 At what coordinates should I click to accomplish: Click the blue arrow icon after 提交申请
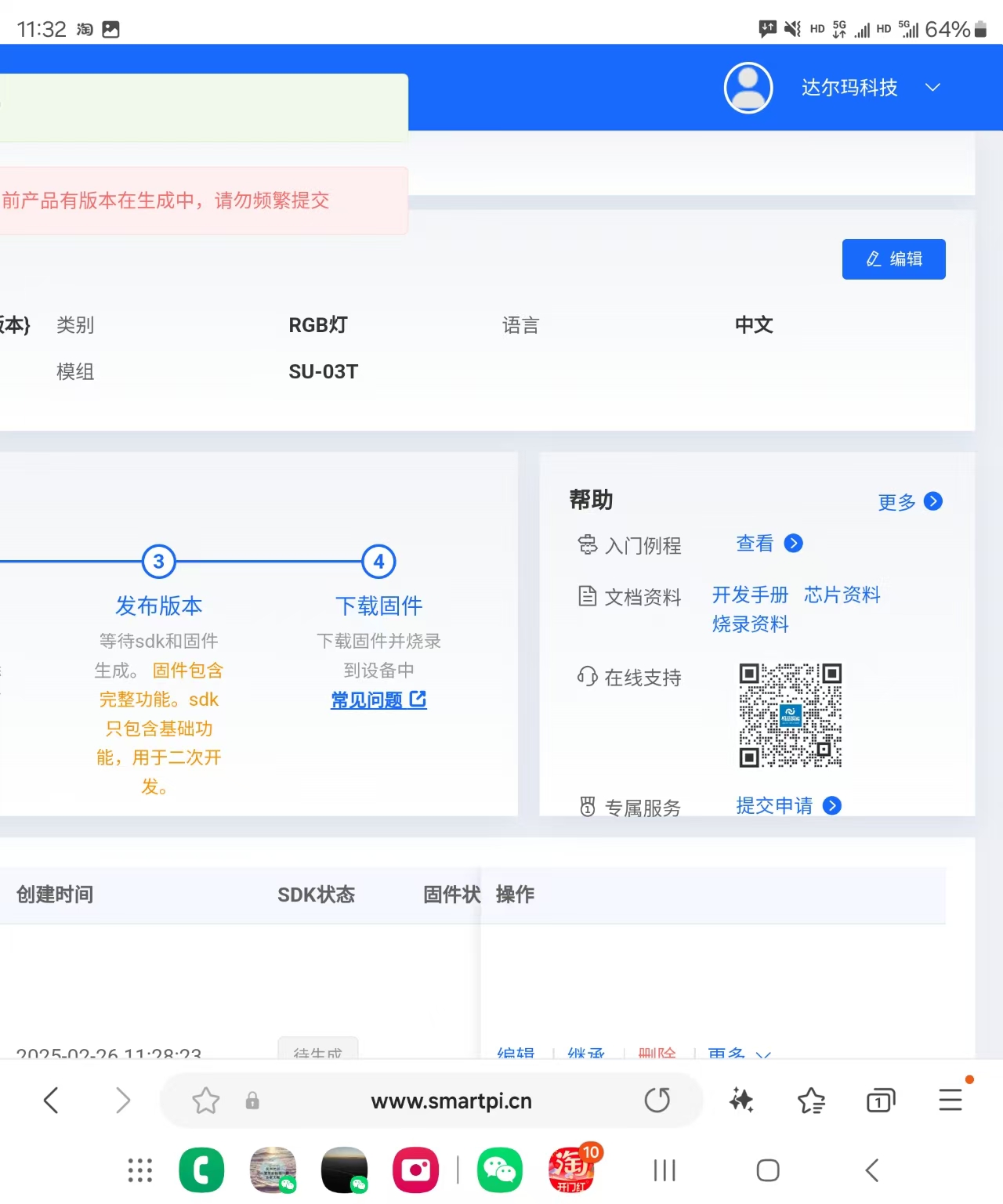(x=831, y=805)
